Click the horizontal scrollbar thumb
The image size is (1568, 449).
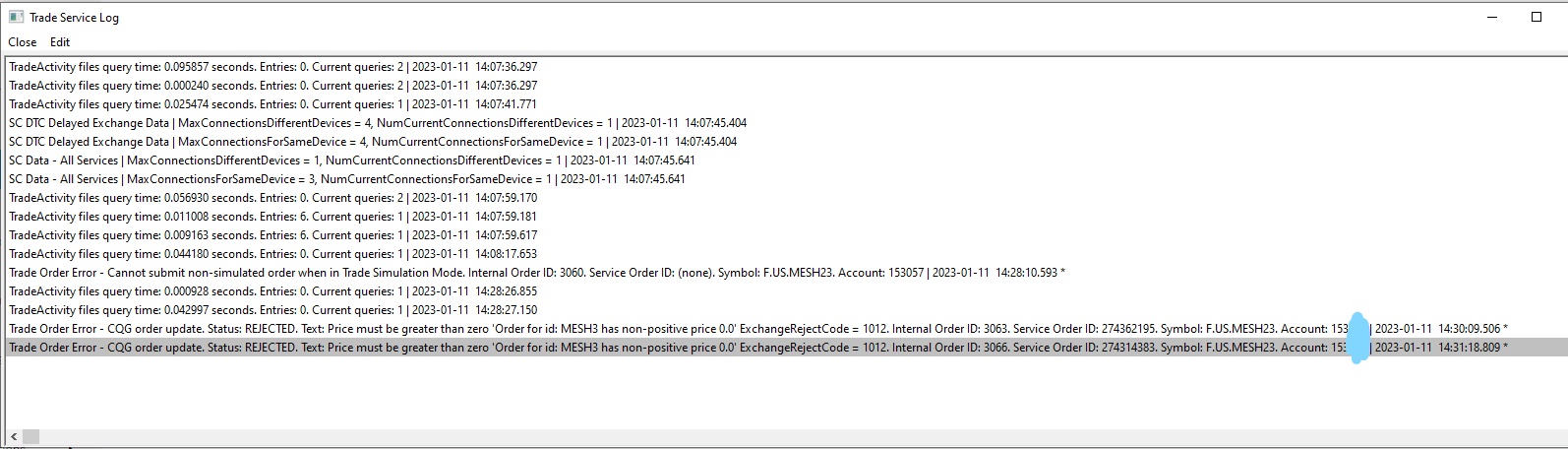tap(30, 436)
